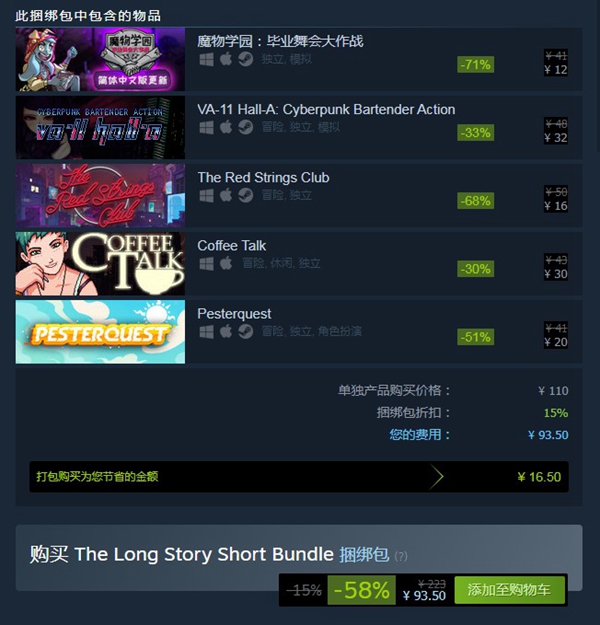Screen dimensions: 600x625
Task: Click the Red Strings Club ¥ 16 price
Action: (x=556, y=206)
